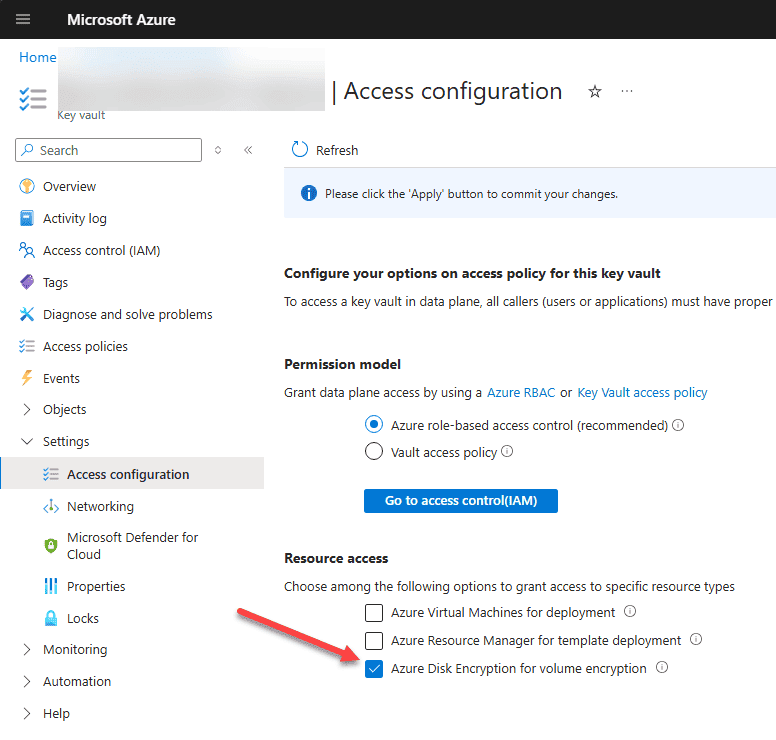
Task: Click the Properties bars icon
Action: (51, 586)
